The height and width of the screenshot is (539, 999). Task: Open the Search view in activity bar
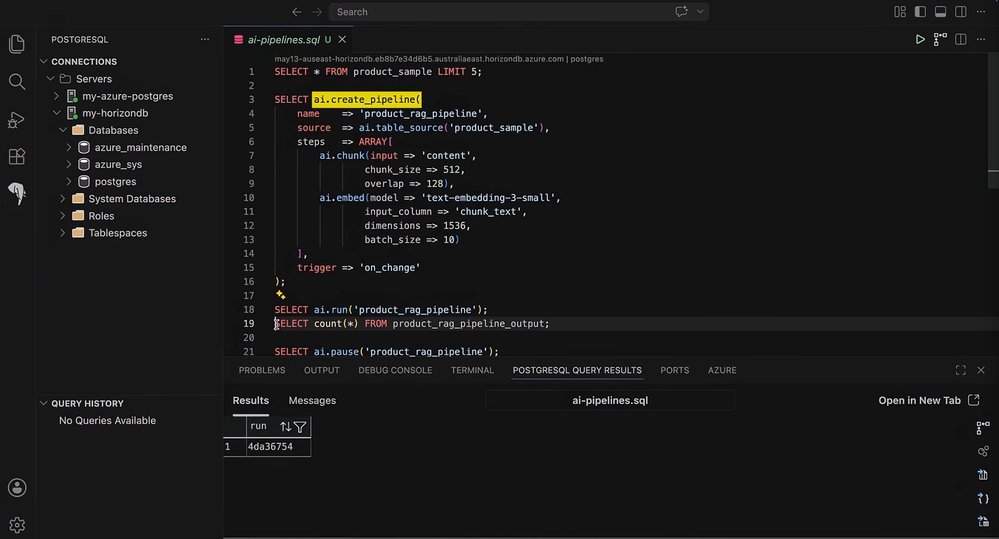(17, 82)
